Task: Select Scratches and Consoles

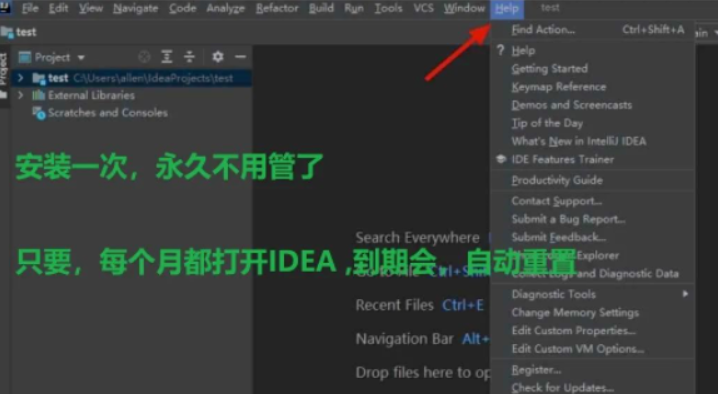Action: tap(108, 113)
